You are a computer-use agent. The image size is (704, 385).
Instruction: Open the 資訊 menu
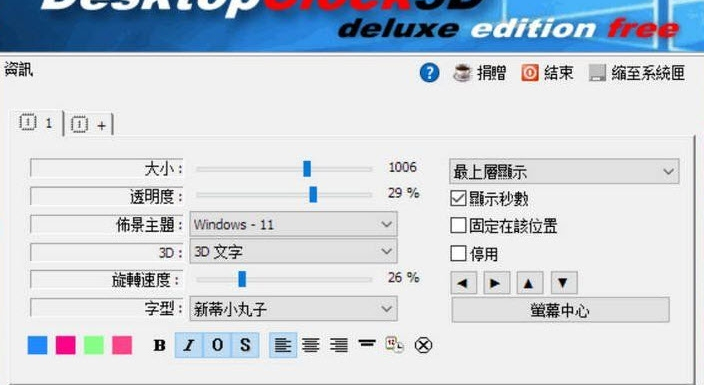coord(19,70)
